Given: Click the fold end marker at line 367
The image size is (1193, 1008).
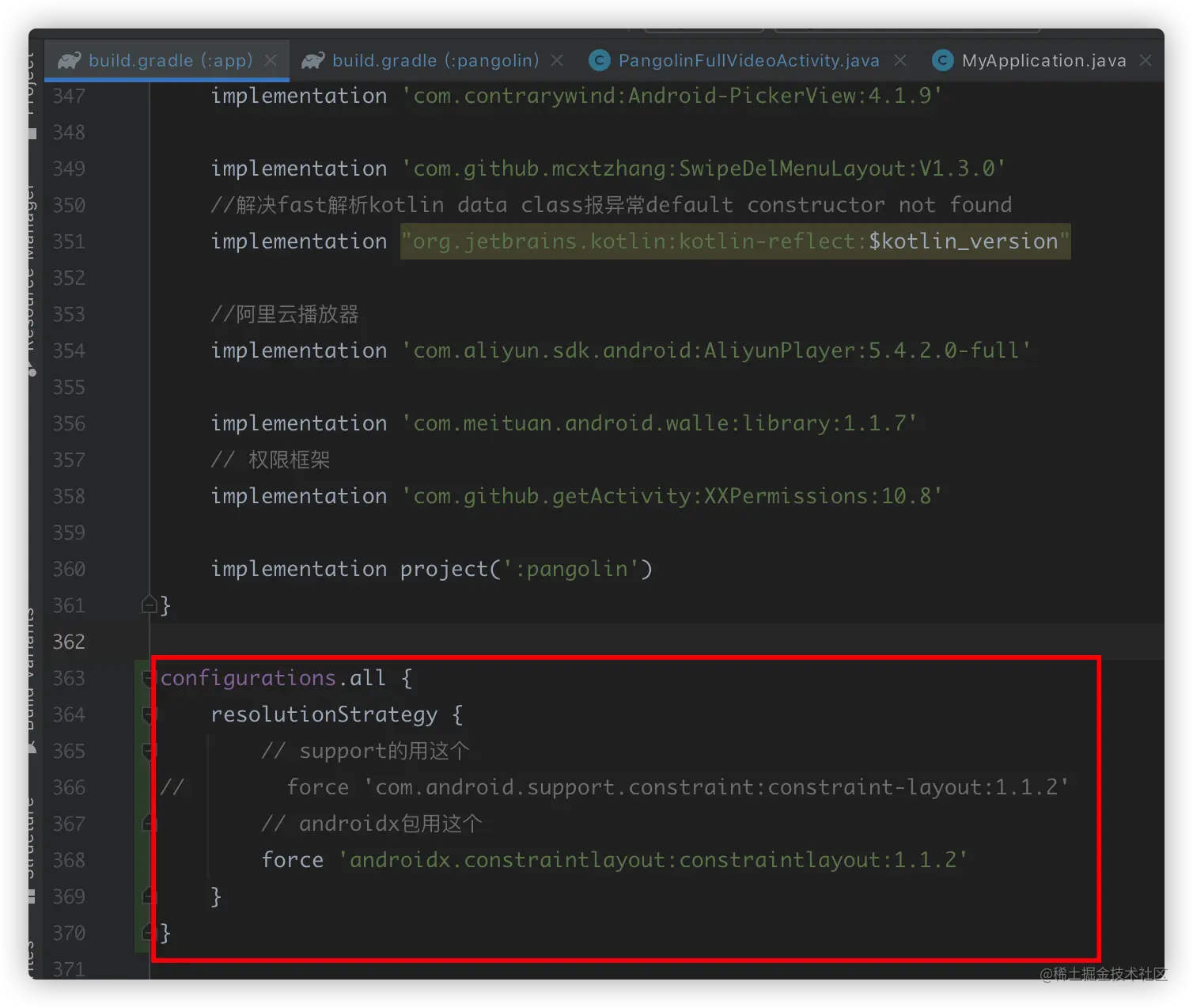Looking at the screenshot, I should (149, 824).
